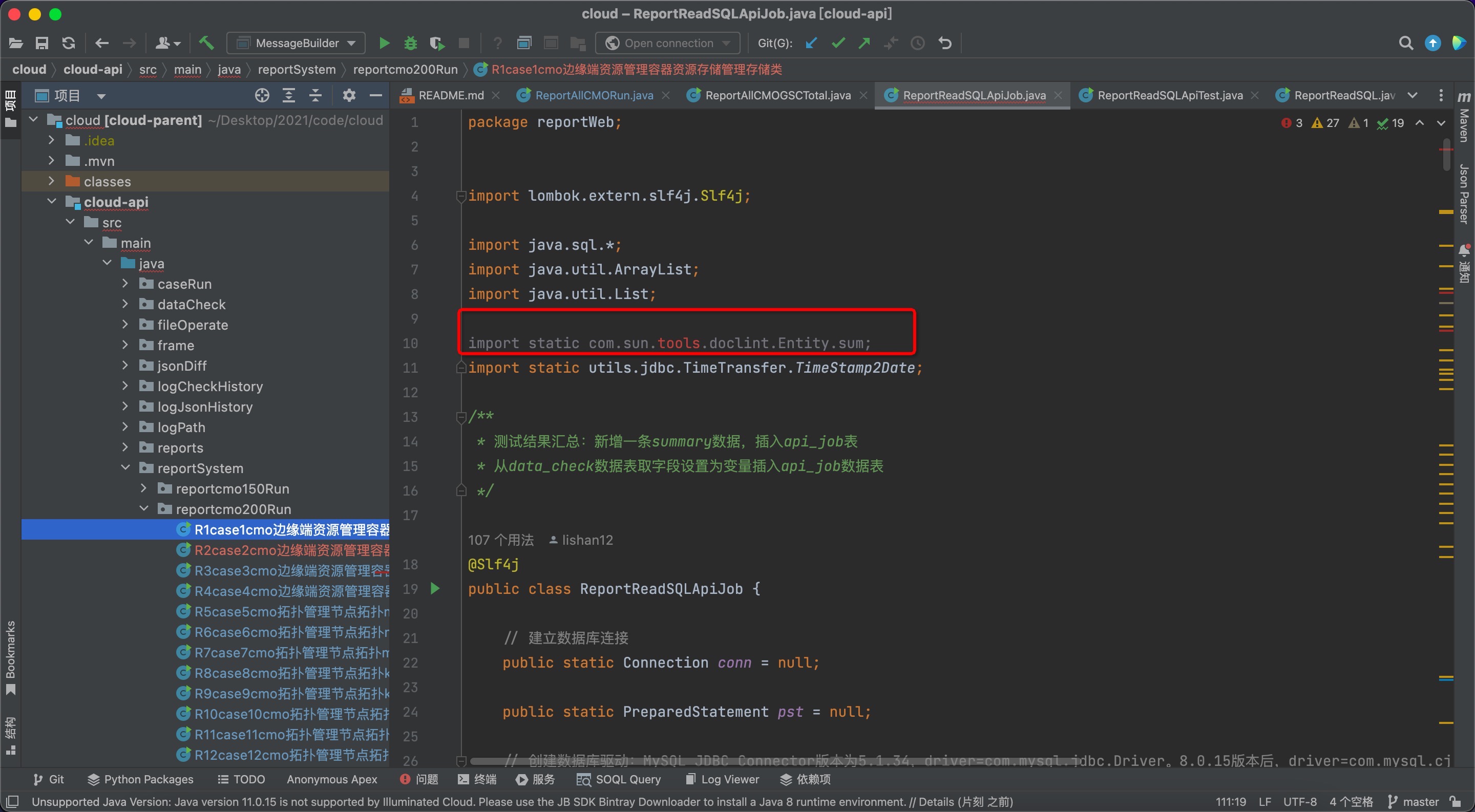Screen dimensions: 1475x812
Task: Open the Maven tool window
Action: (1464, 127)
